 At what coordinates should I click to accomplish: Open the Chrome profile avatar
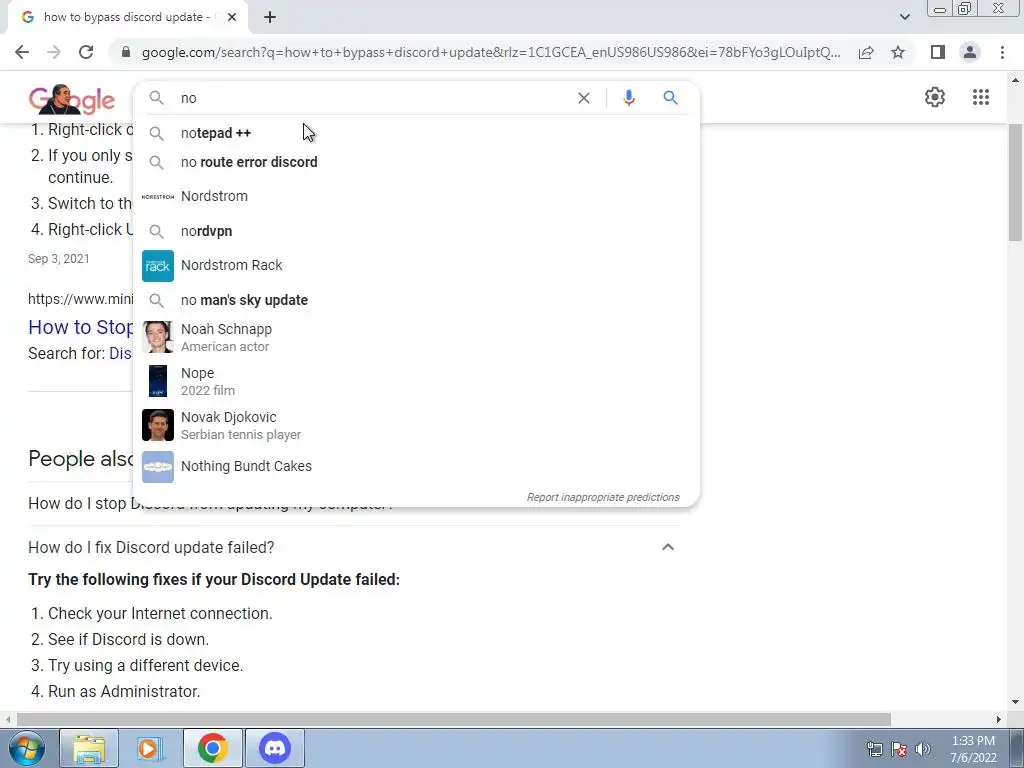(970, 52)
